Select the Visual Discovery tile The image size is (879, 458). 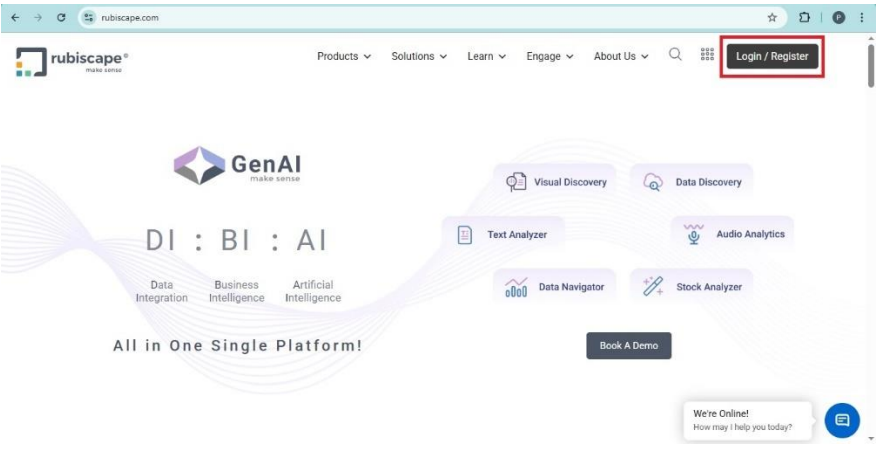[x=557, y=182]
